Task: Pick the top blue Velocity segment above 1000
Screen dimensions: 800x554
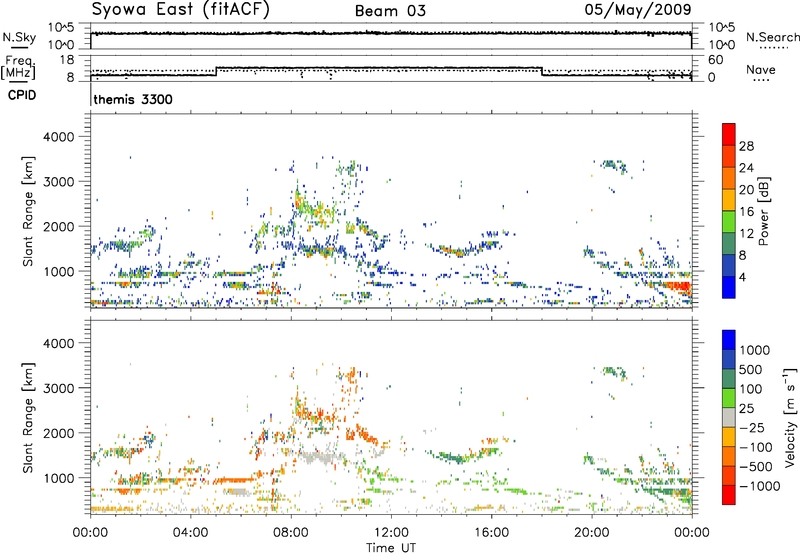Action: 729,340
